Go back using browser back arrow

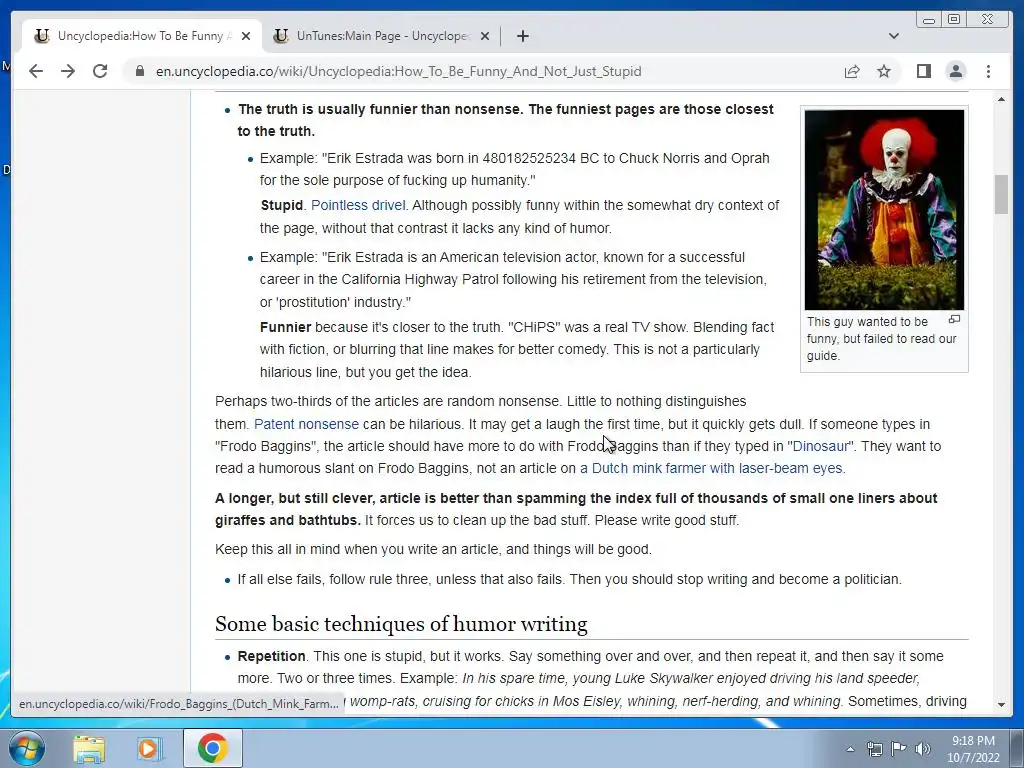tap(36, 71)
